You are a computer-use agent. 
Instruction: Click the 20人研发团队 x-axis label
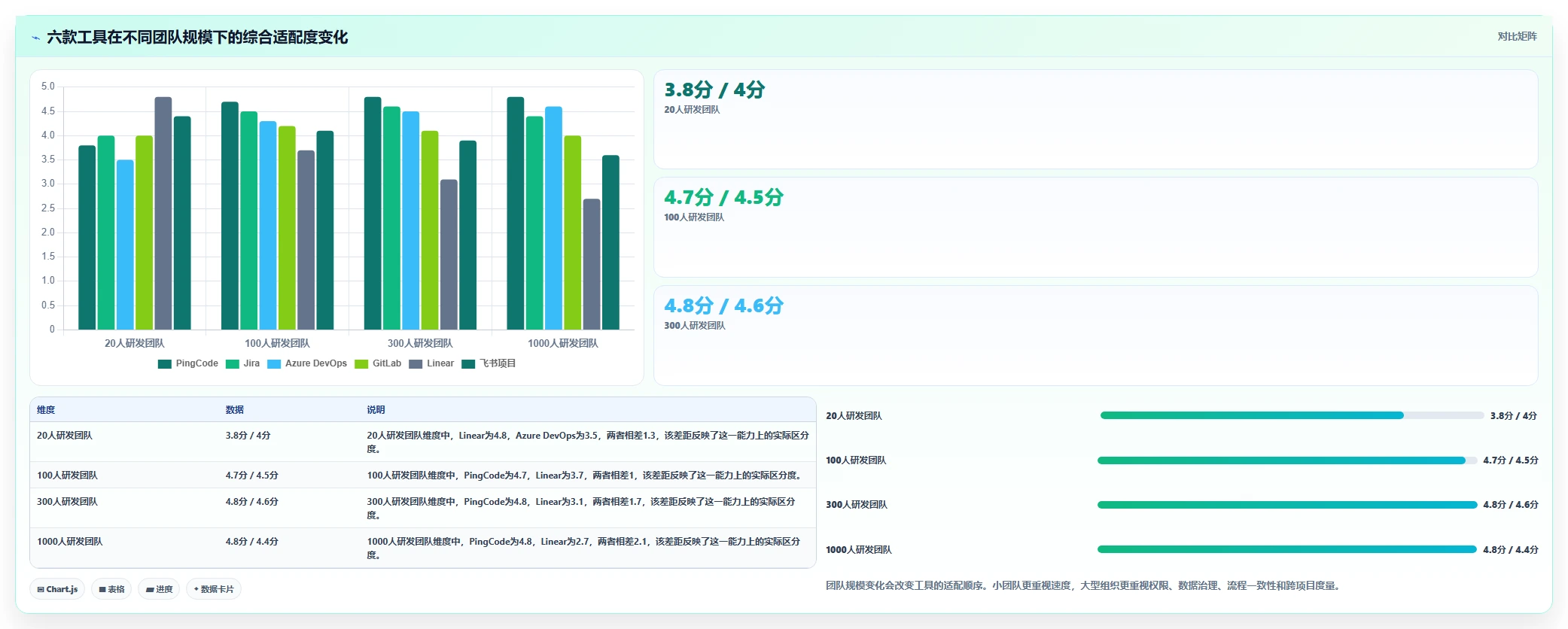click(x=134, y=343)
